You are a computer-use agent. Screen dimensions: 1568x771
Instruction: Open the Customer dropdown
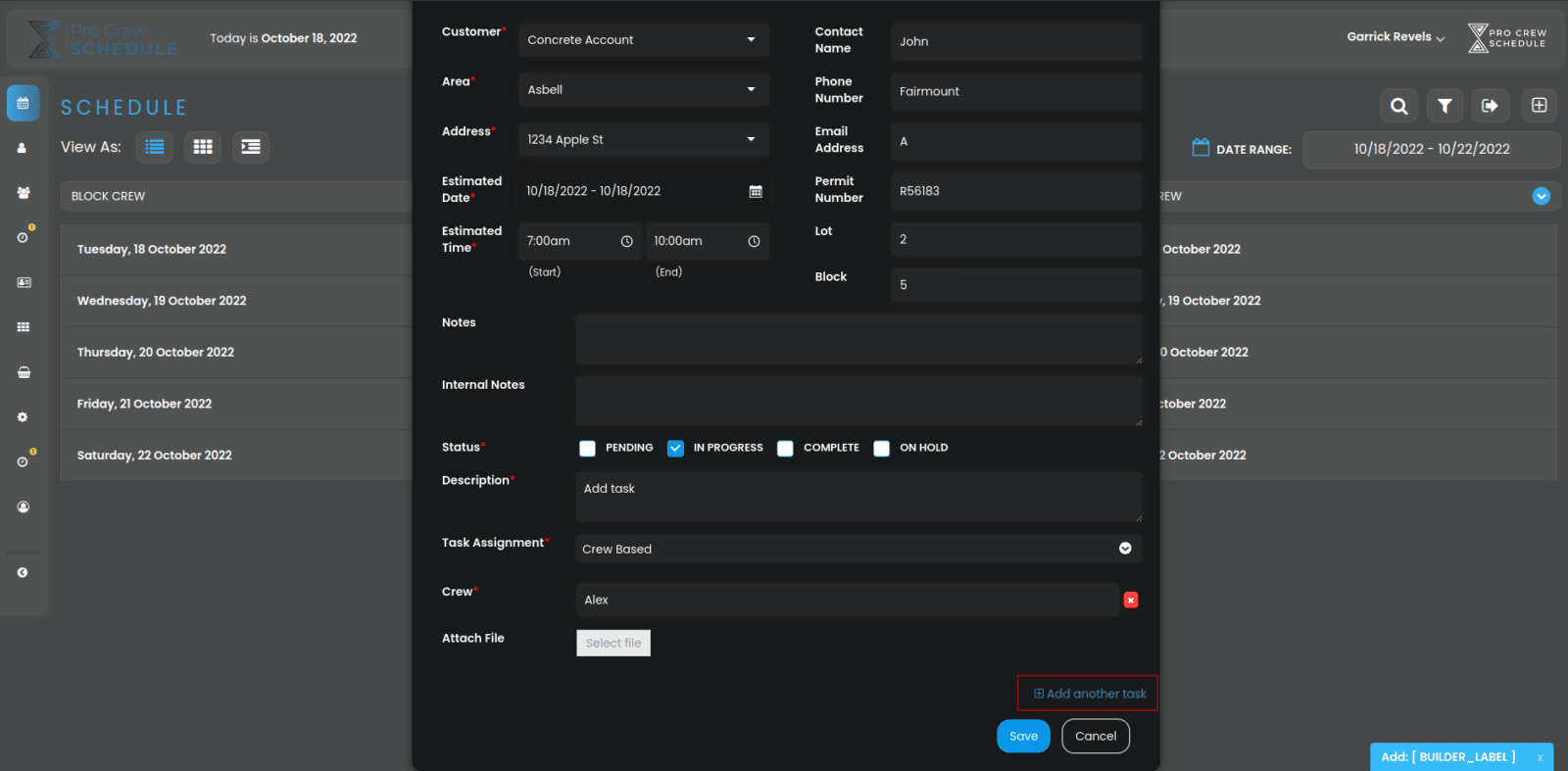coord(644,40)
